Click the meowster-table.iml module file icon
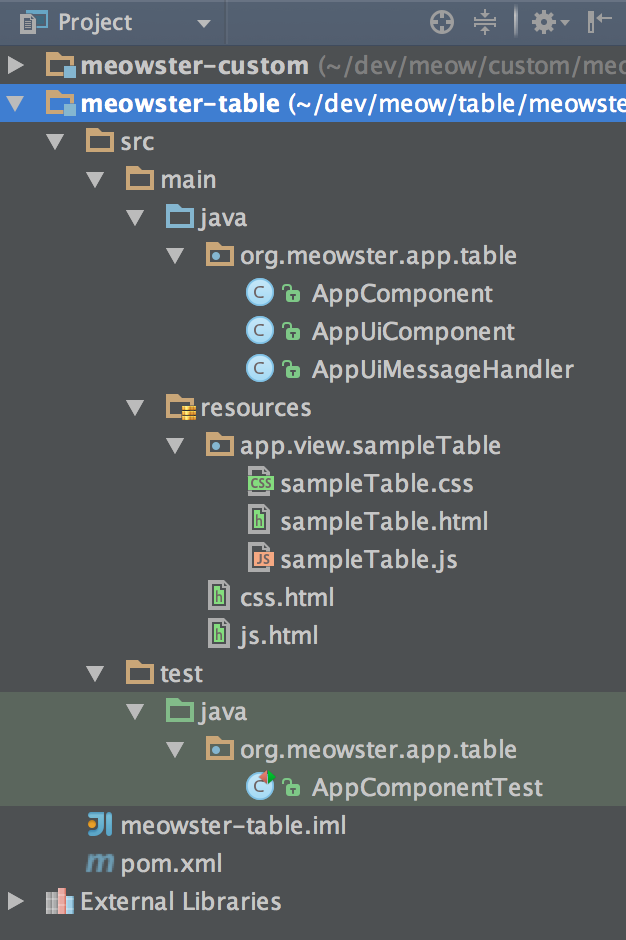The width and height of the screenshot is (626, 940). [x=100, y=825]
